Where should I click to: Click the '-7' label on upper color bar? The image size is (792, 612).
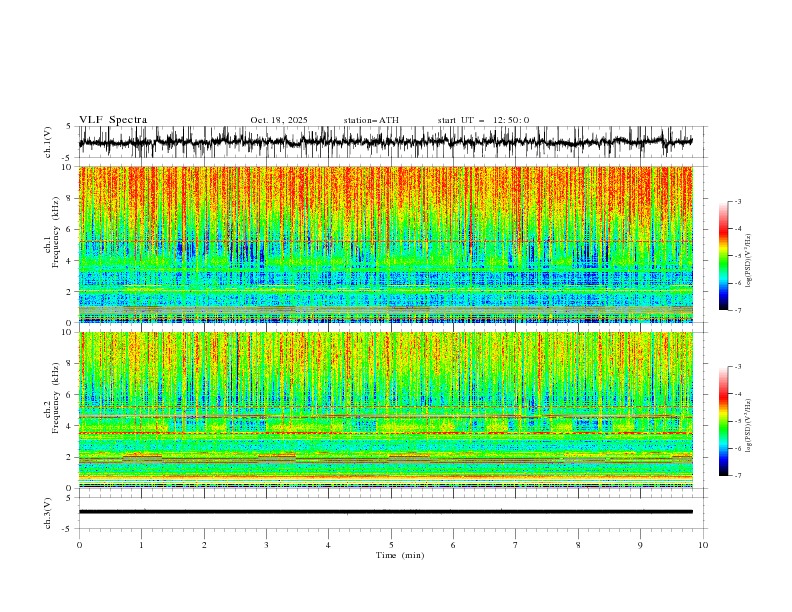pos(737,310)
